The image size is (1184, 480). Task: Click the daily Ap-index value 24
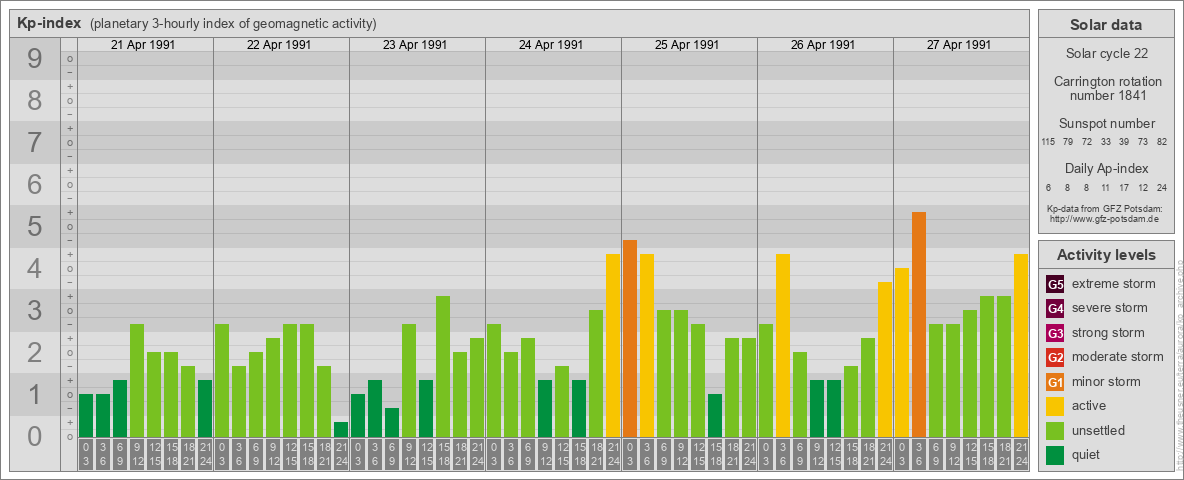tap(1161, 187)
